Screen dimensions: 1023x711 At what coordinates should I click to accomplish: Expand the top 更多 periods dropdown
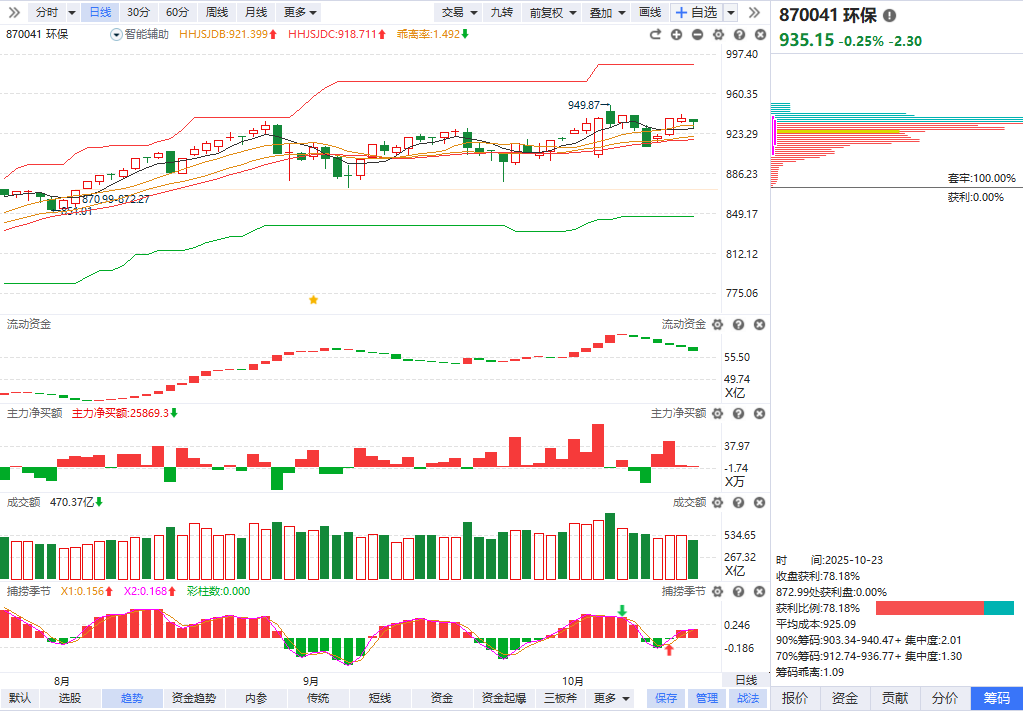click(300, 12)
